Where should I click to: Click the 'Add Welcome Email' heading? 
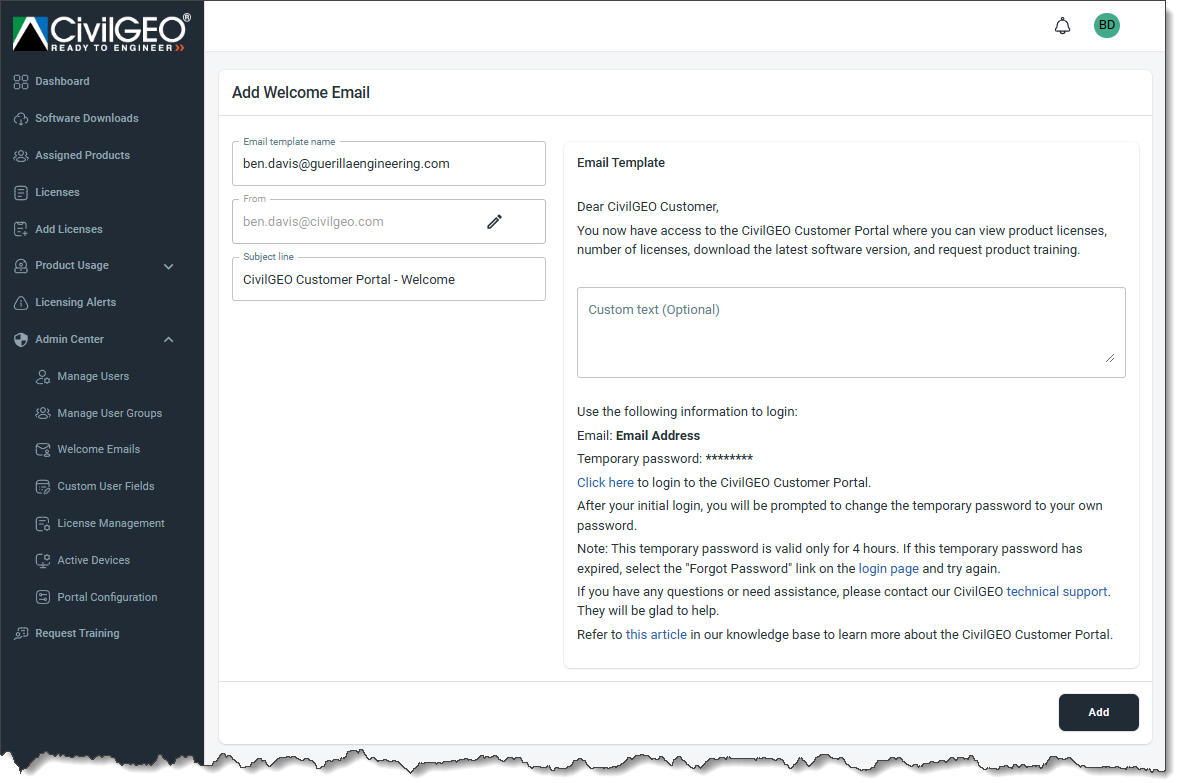pos(300,93)
